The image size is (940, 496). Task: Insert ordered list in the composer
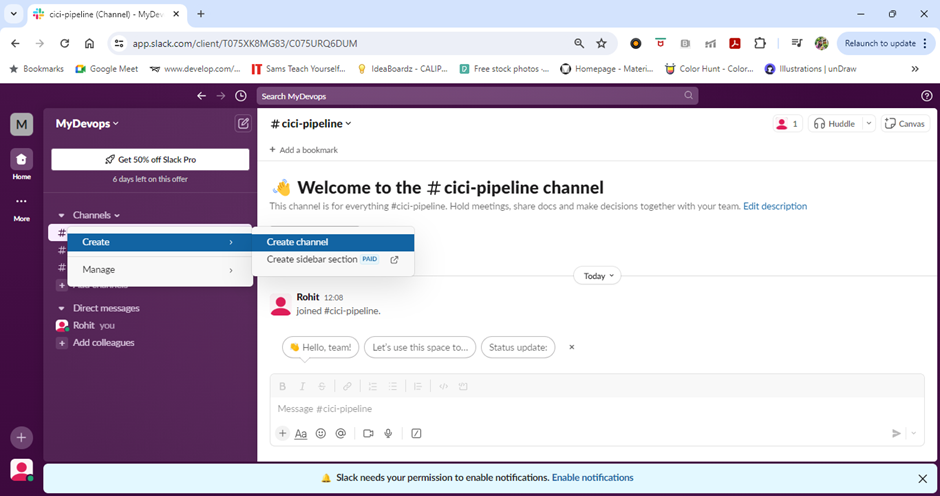(x=372, y=386)
